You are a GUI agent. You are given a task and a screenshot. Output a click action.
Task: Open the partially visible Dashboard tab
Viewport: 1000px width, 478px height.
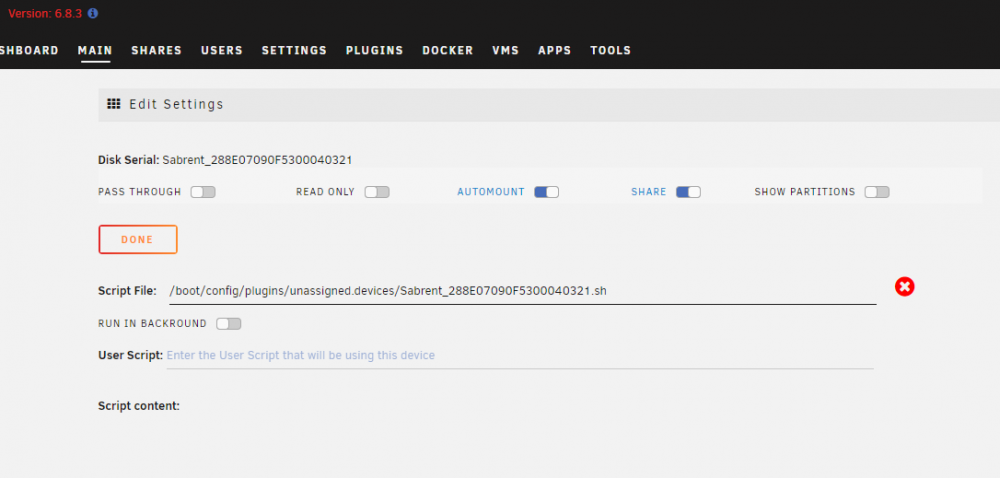tap(29, 50)
